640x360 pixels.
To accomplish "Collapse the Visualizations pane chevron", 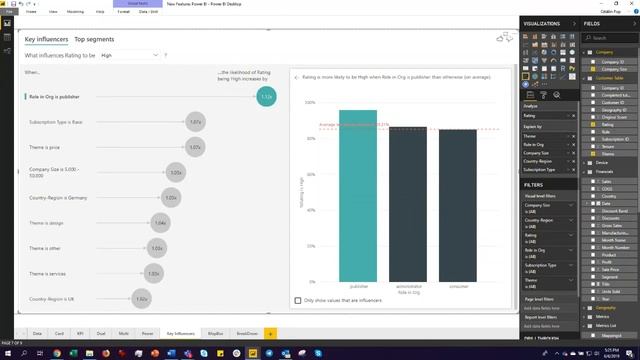I will [x=574, y=24].
